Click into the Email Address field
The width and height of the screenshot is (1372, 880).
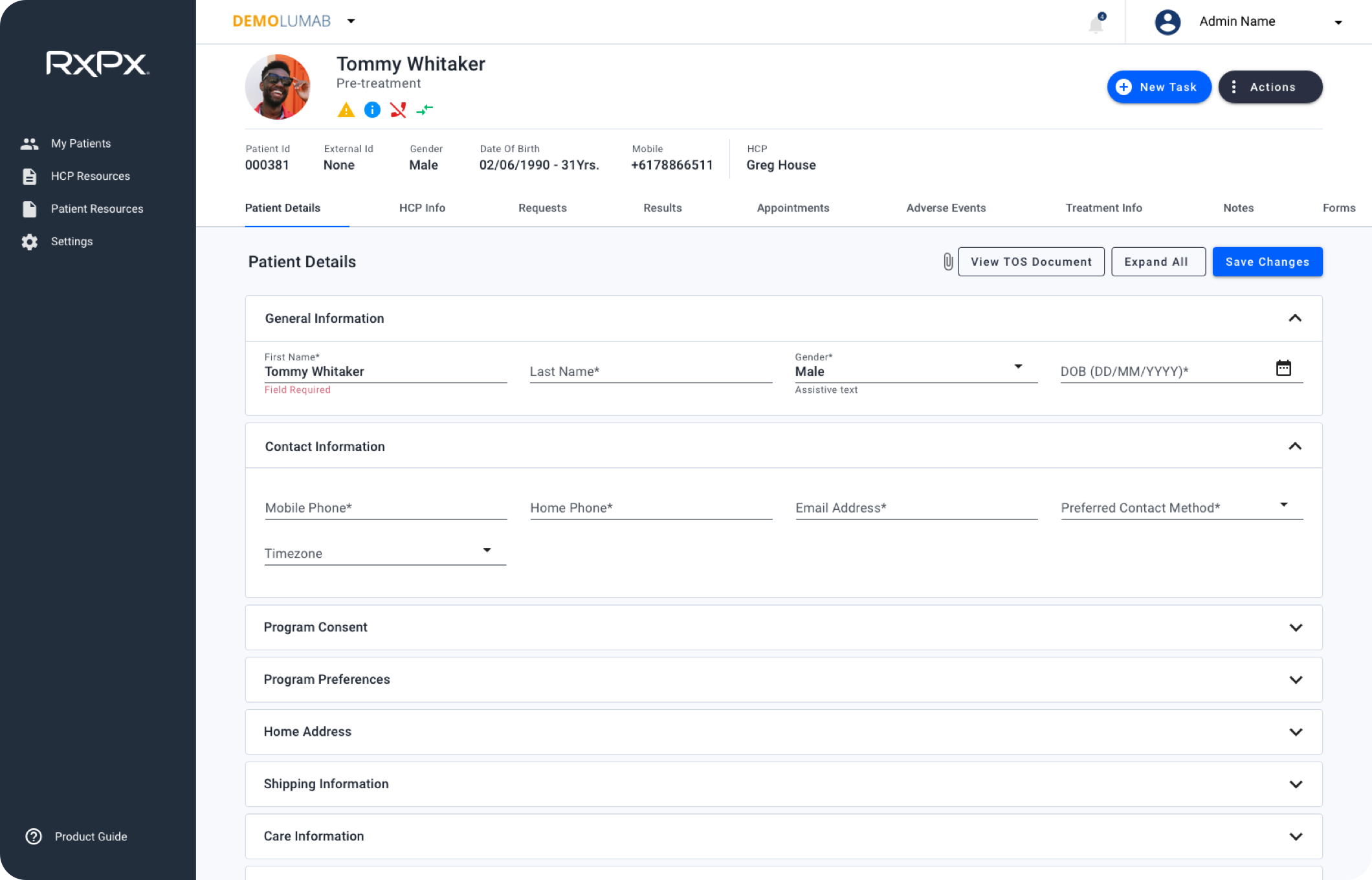tap(916, 508)
